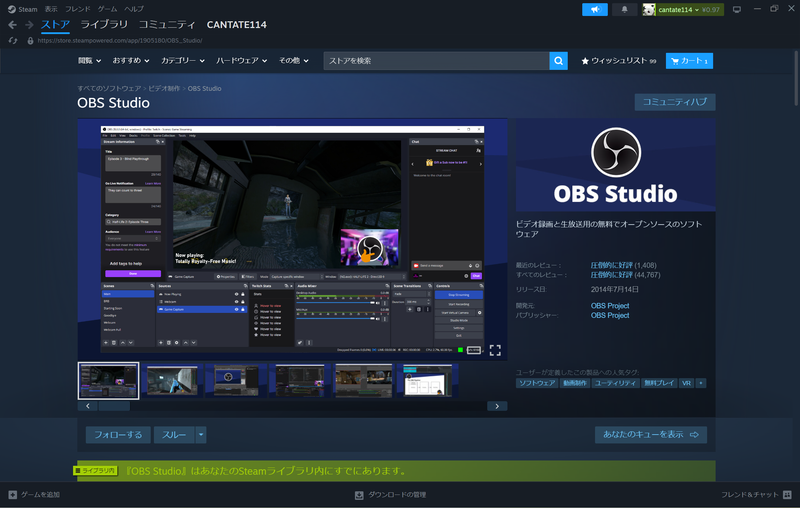The width and height of the screenshot is (800, 508).
Task: Select the sixth screenshot thumbnail with white slide
Action: [427, 381]
